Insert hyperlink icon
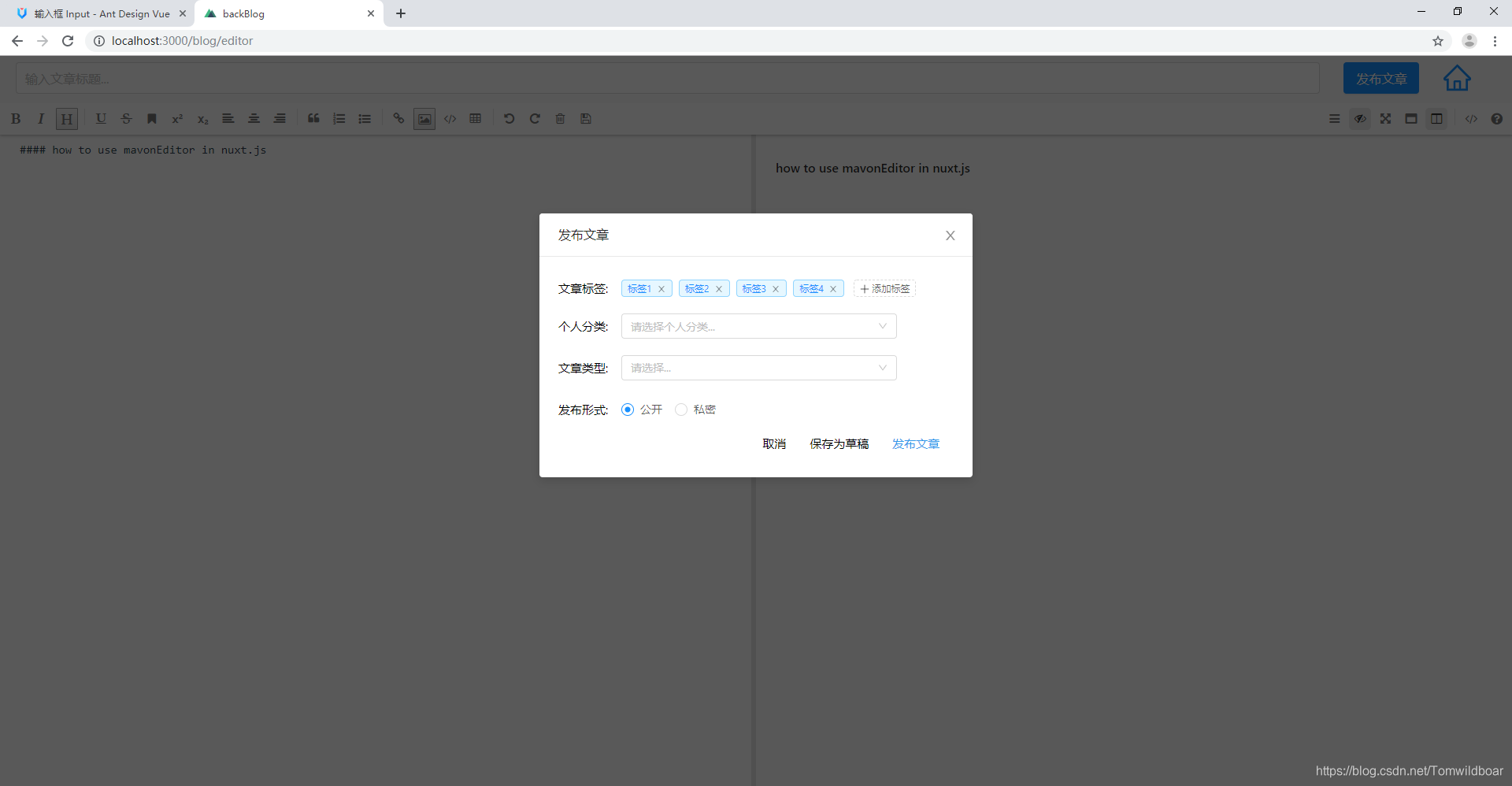The height and width of the screenshot is (786, 1512). (398, 119)
